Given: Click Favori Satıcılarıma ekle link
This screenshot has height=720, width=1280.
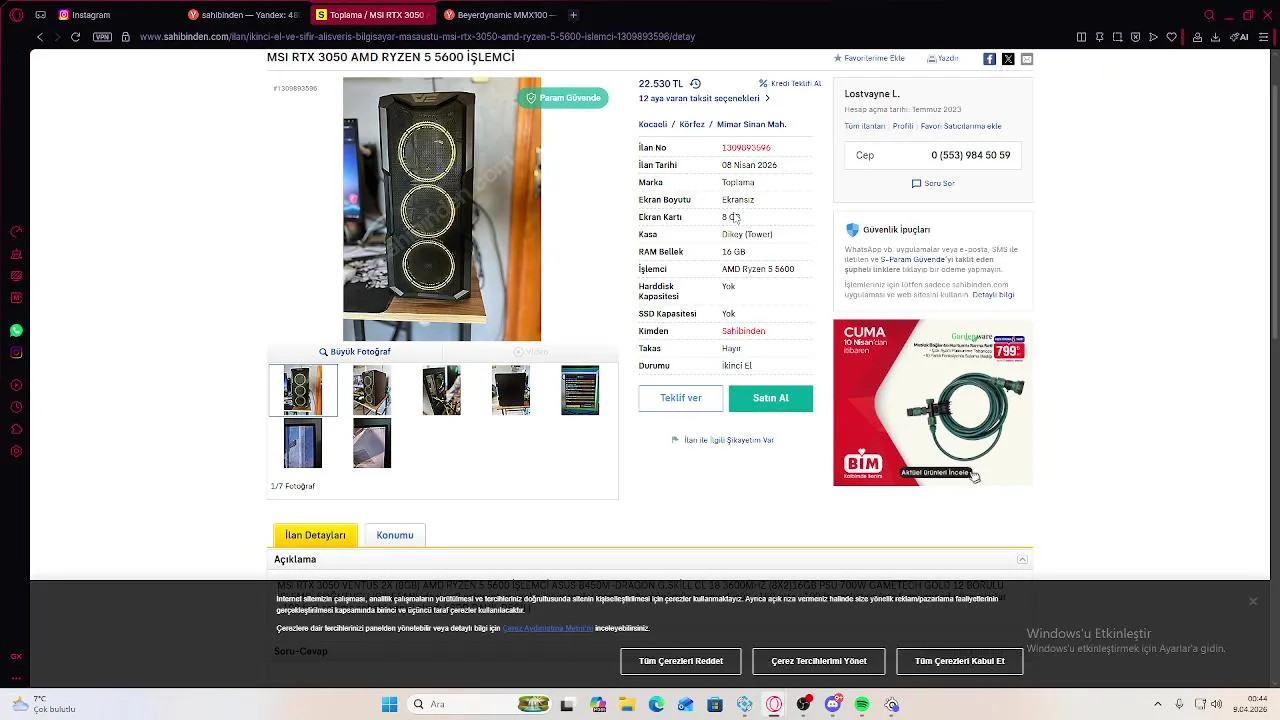Looking at the screenshot, I should tap(961, 127).
